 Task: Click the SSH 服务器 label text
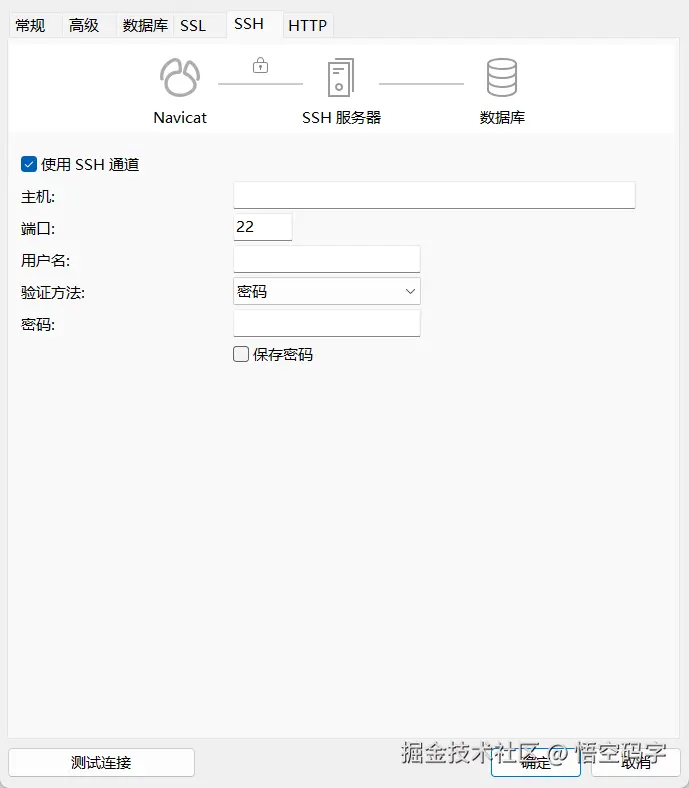pyautogui.click(x=341, y=118)
